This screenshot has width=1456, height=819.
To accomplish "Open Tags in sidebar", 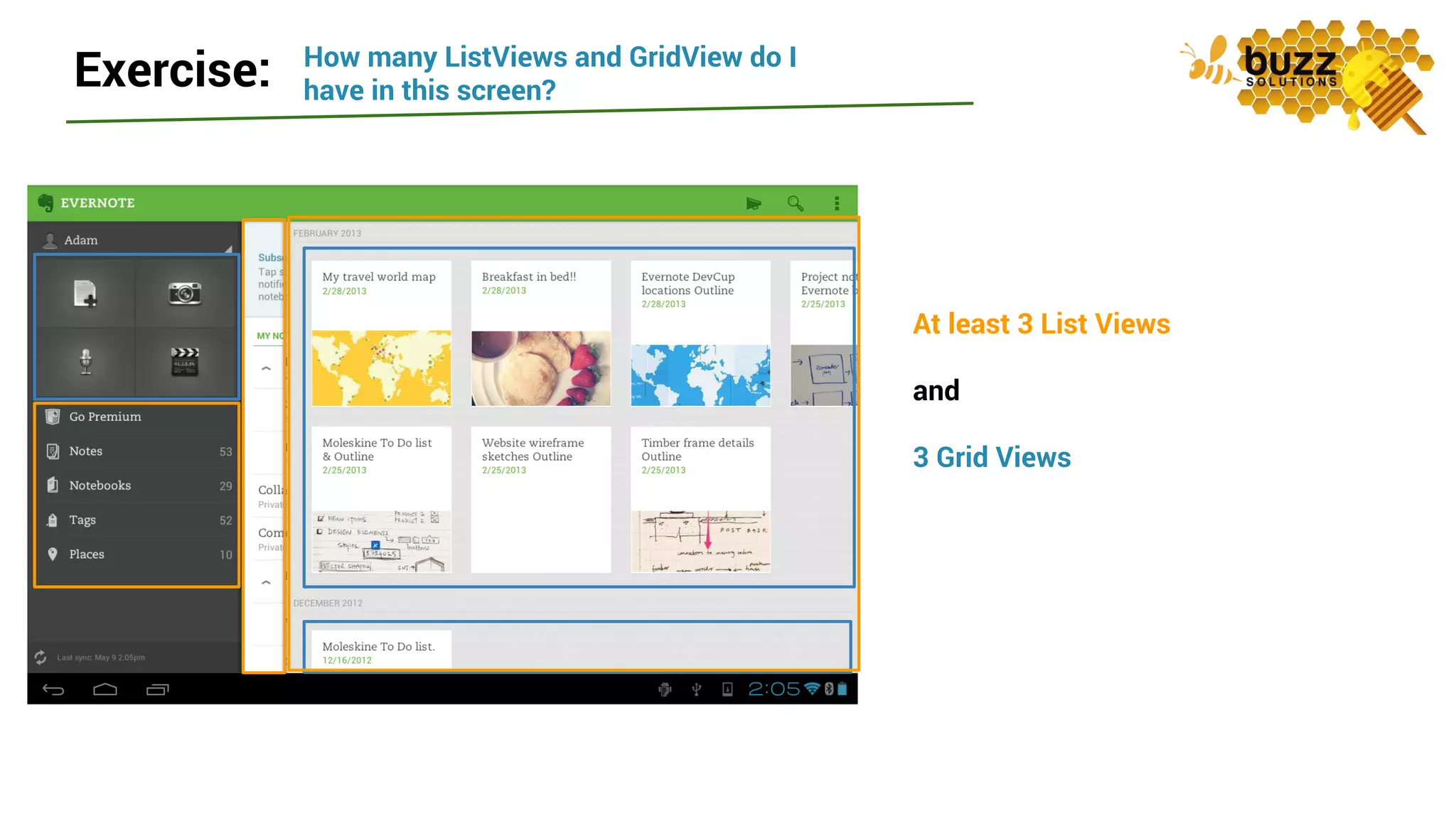I will point(136,520).
